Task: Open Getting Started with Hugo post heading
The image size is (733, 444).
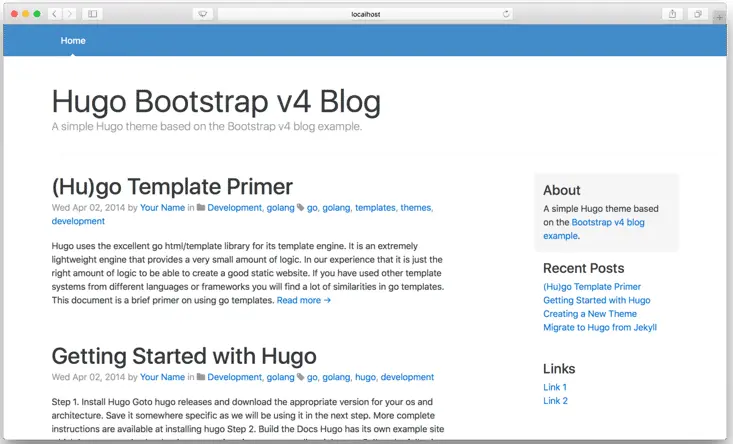Action: coord(184,356)
